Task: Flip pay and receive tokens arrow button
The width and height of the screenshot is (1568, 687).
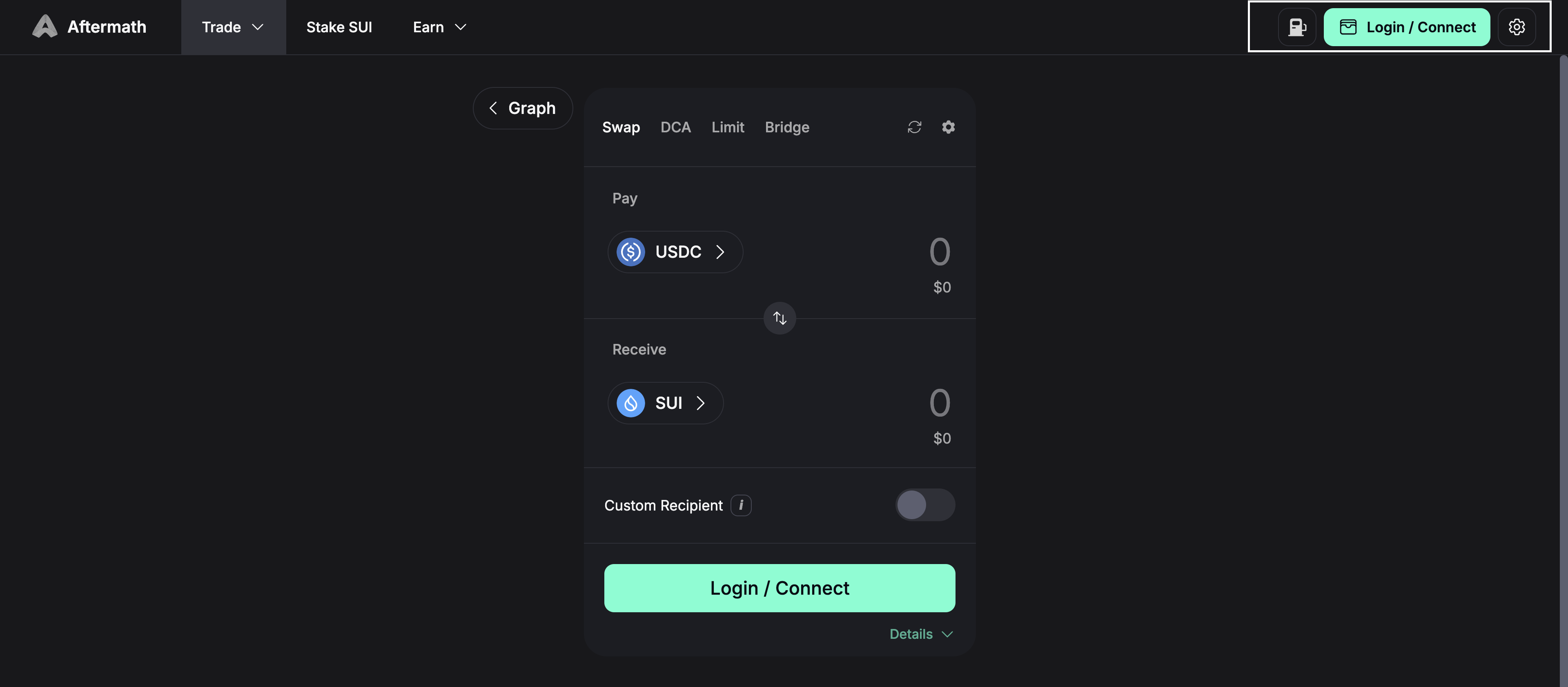Action: click(x=780, y=318)
